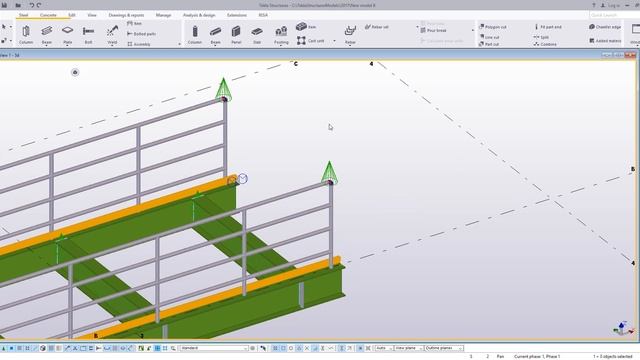Open the Analysis & design tab
Screen dimensions: 640x360
(x=199, y=15)
